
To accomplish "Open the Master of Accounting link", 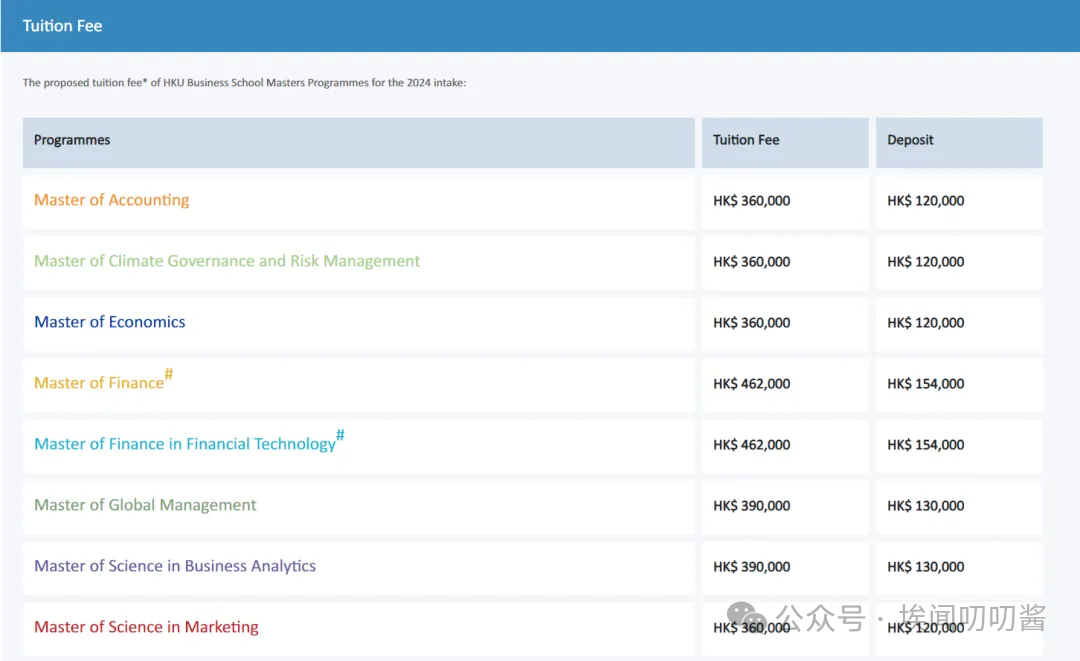I will click(x=112, y=200).
